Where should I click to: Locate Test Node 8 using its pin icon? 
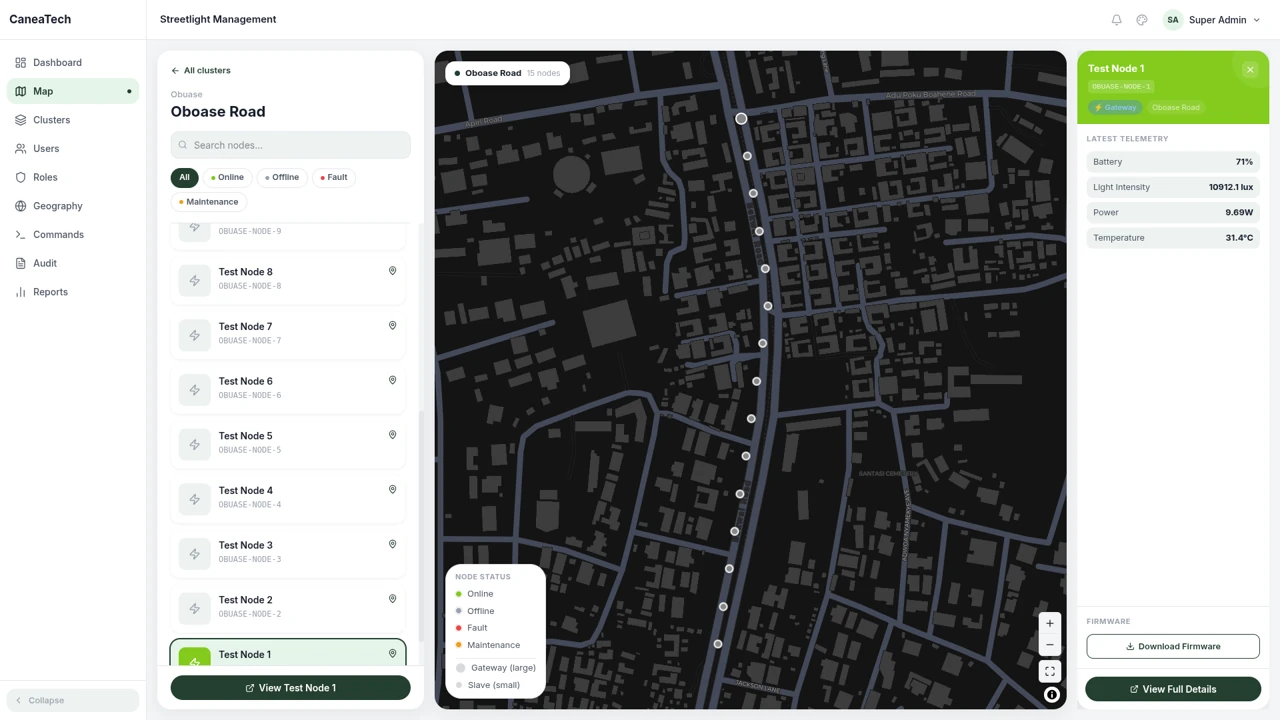click(x=392, y=271)
